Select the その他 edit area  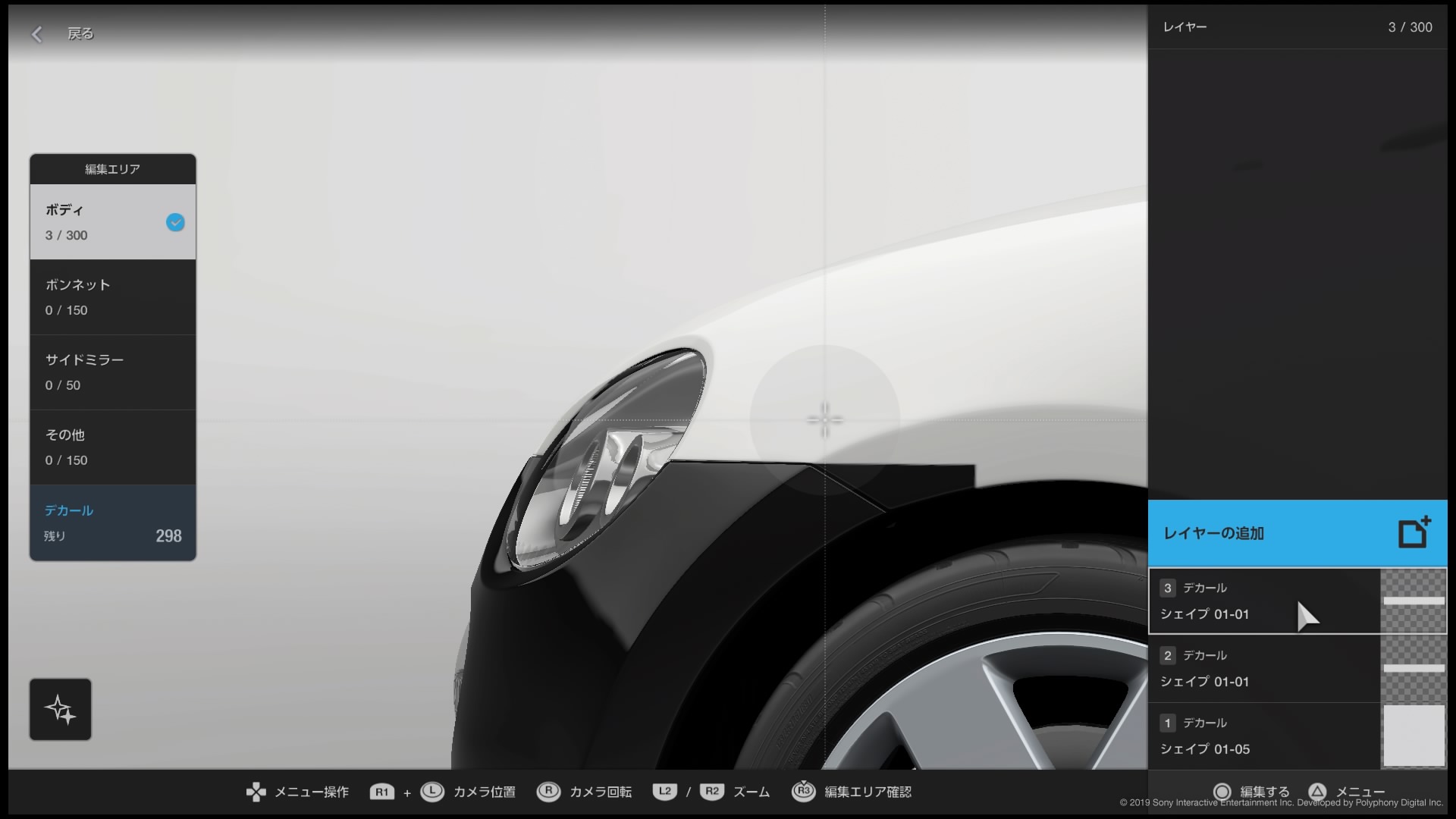click(112, 447)
